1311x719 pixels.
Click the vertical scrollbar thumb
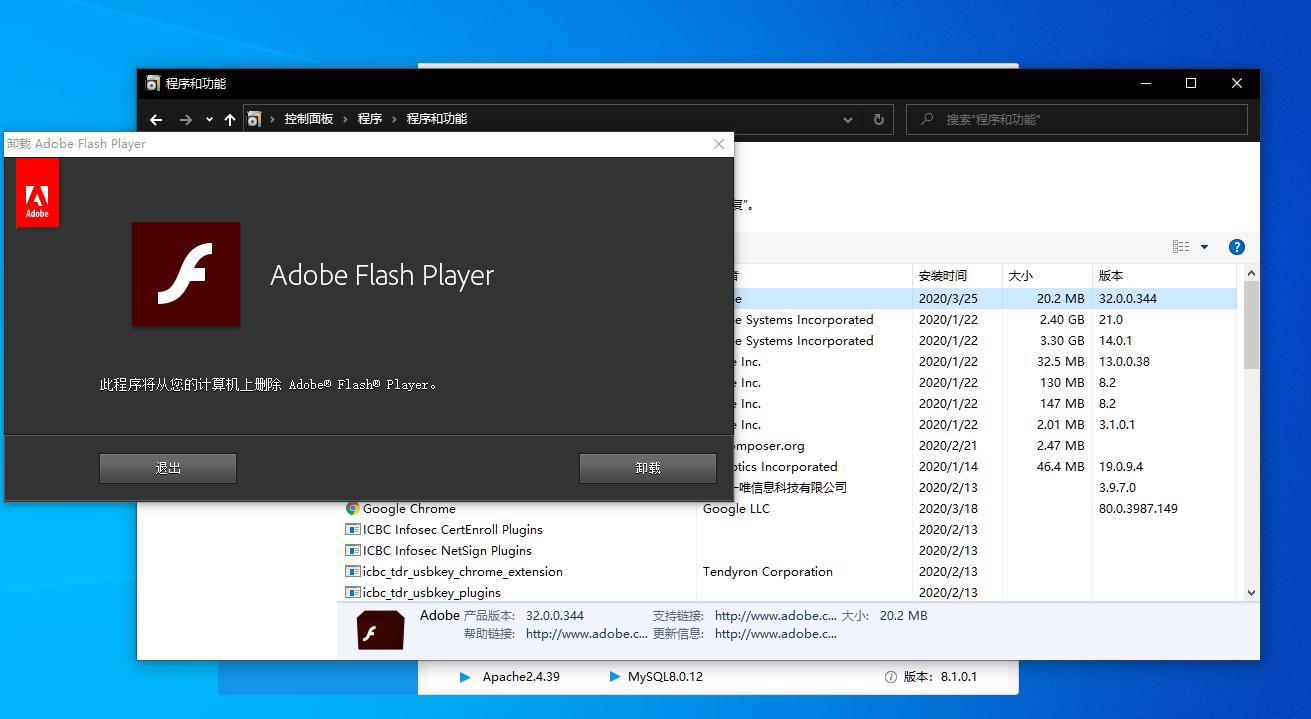[x=1251, y=325]
